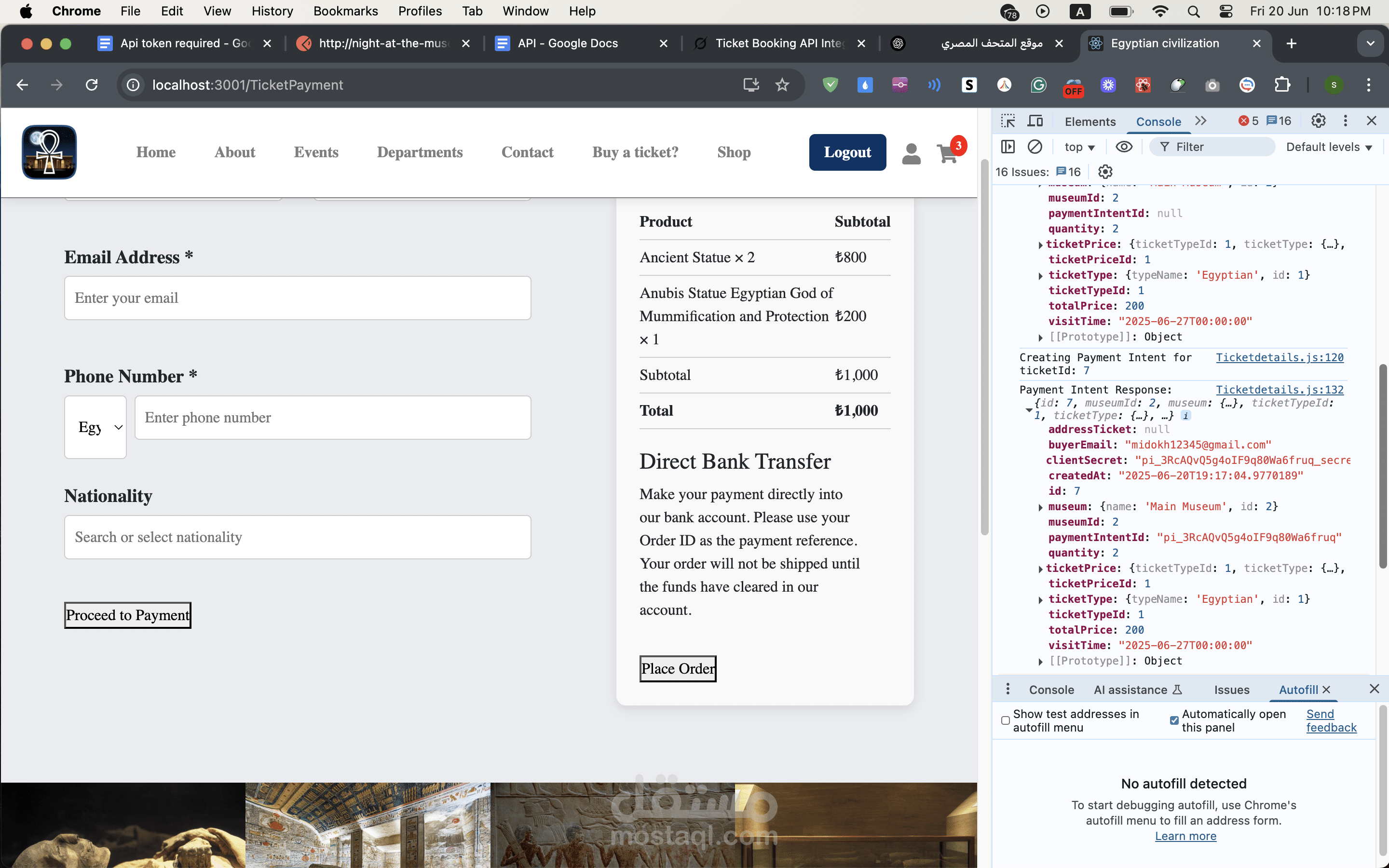Focus the Enter phone number field

pyautogui.click(x=332, y=417)
